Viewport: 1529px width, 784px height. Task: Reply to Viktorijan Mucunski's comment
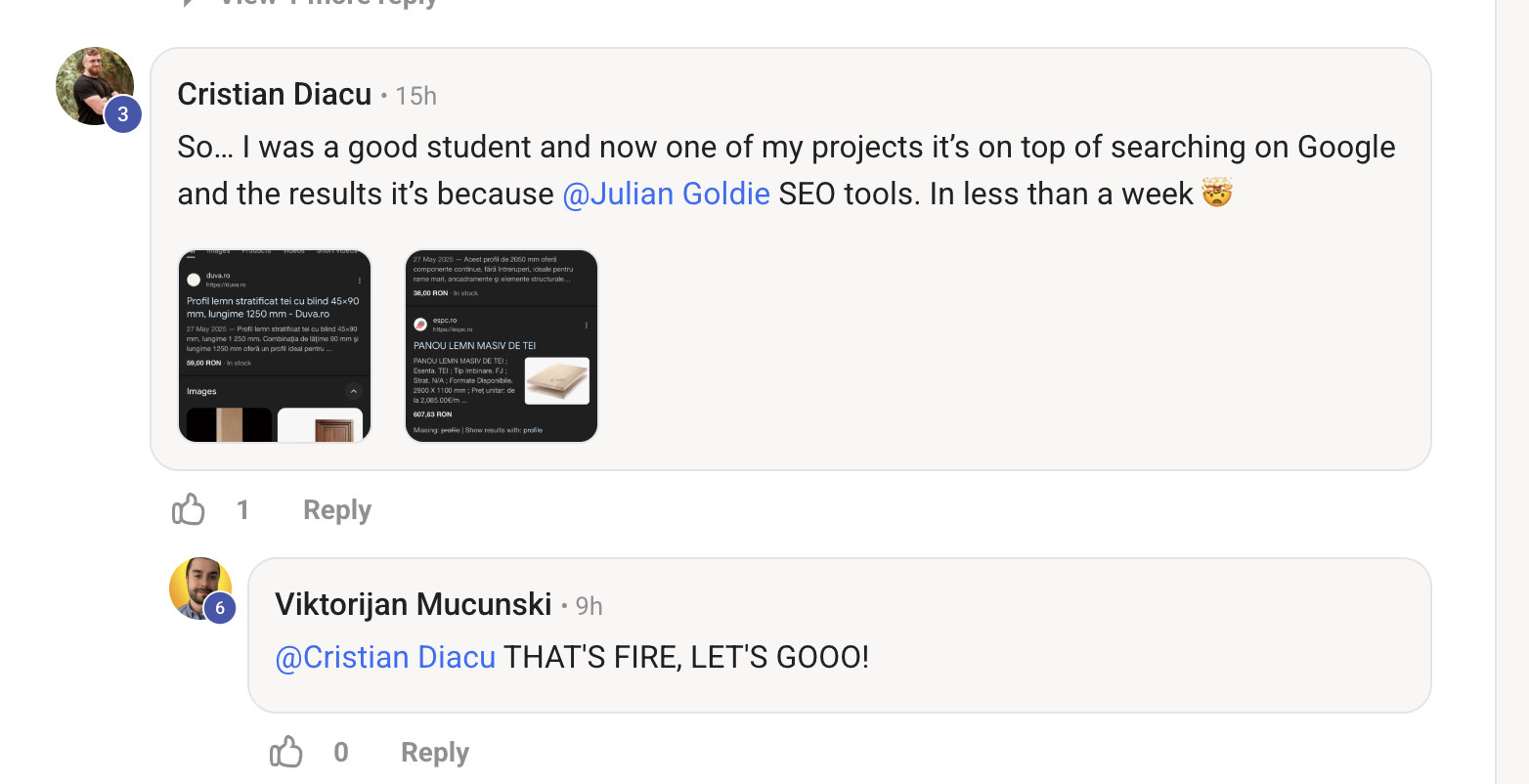(x=435, y=753)
